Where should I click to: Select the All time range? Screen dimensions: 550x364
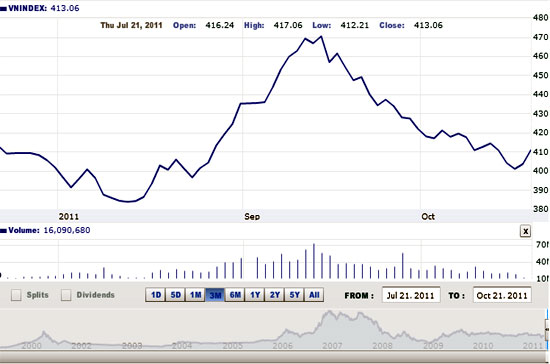314,295
